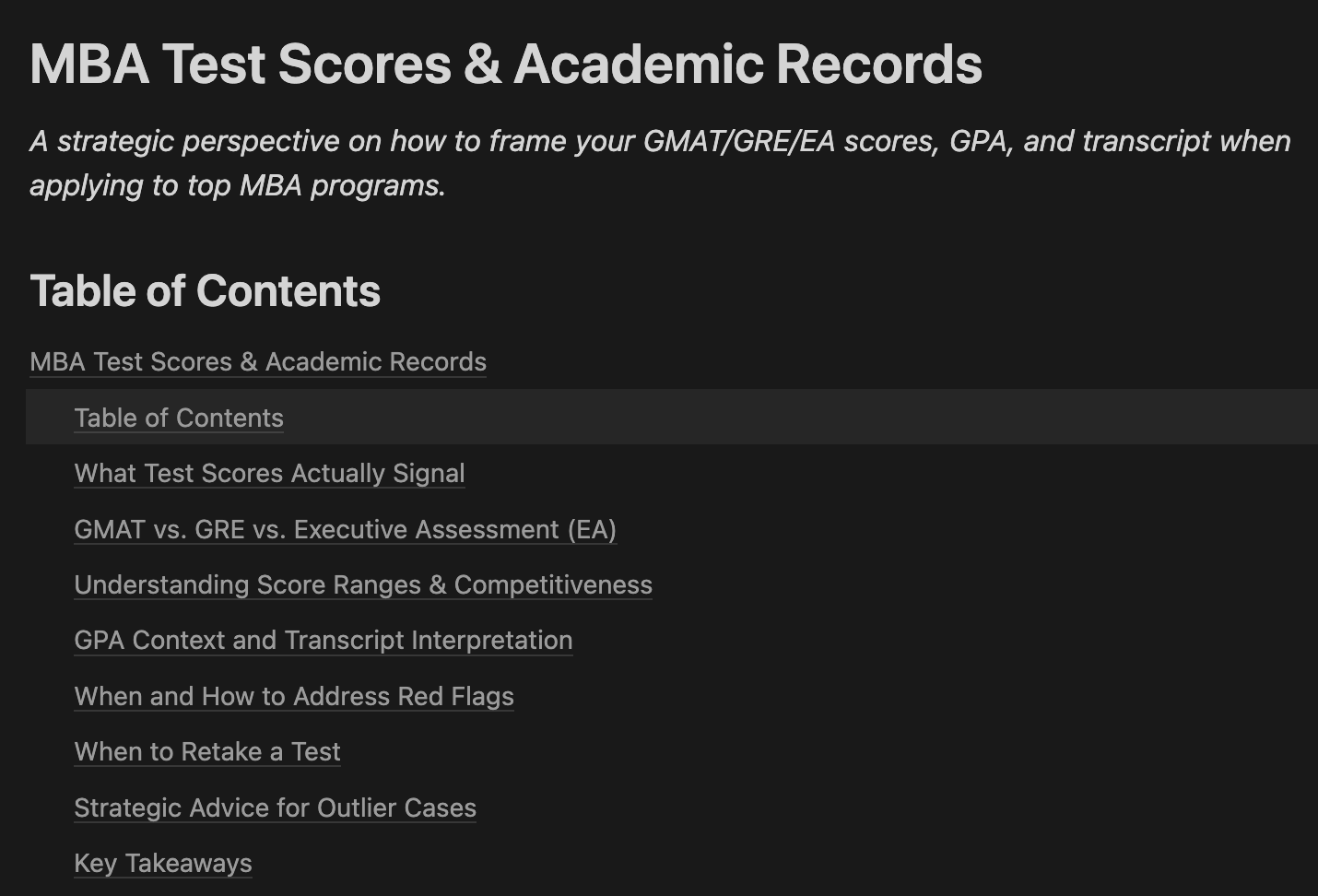
Task: Click the large main page title heading
Action: click(x=506, y=64)
